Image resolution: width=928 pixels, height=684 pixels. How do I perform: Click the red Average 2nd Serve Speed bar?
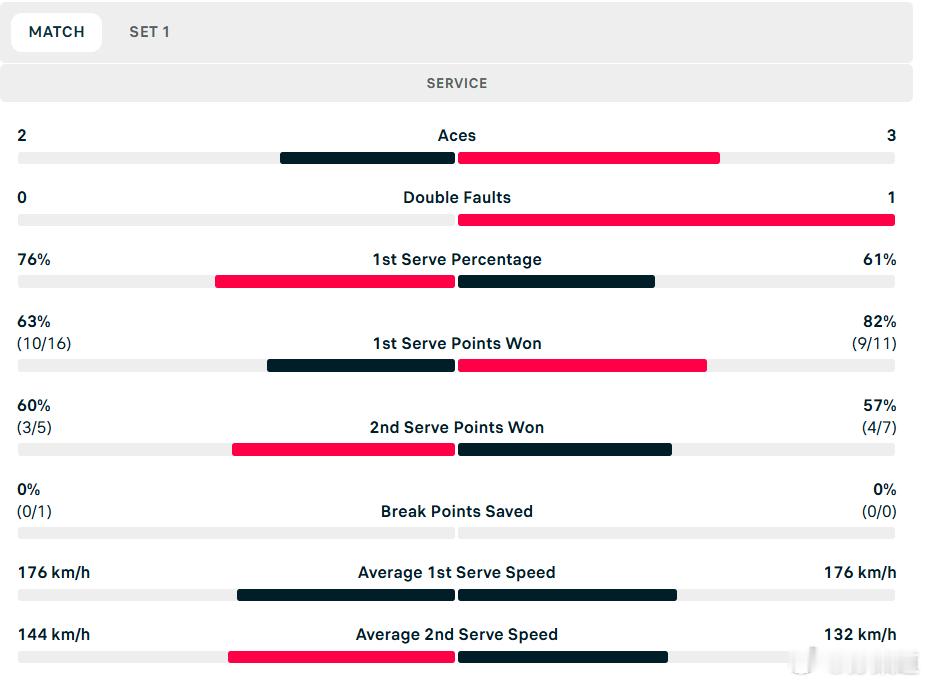pos(341,657)
